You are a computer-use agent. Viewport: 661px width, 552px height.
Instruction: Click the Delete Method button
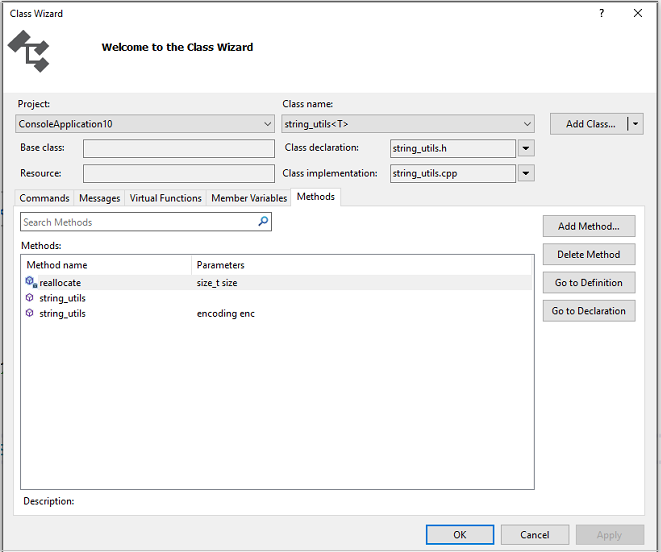point(589,254)
